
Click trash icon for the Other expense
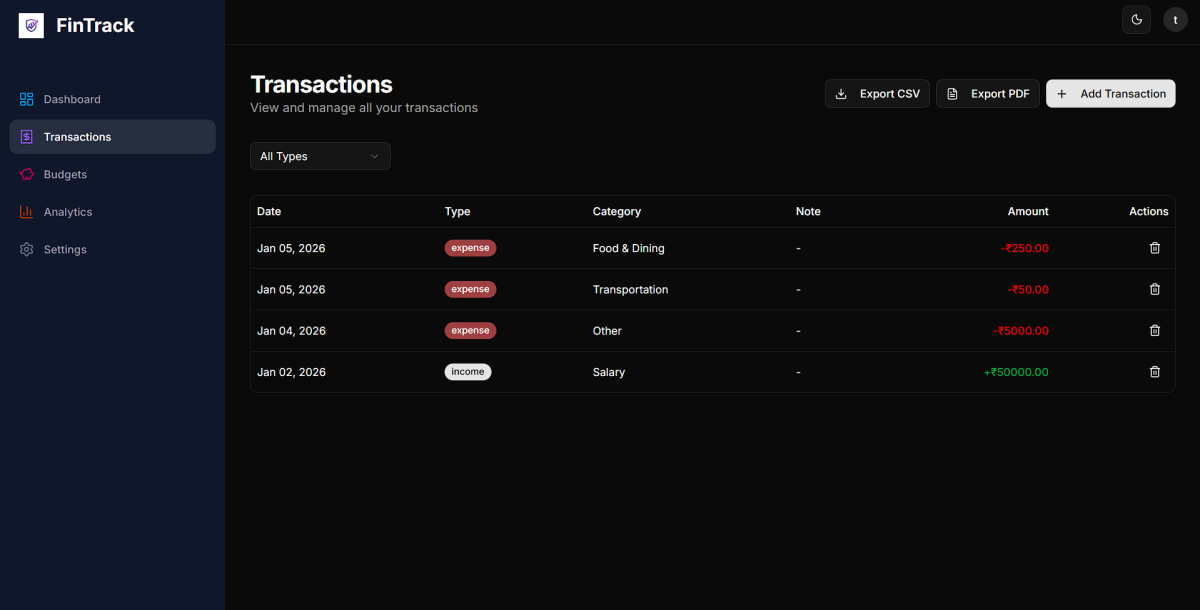pos(1154,330)
